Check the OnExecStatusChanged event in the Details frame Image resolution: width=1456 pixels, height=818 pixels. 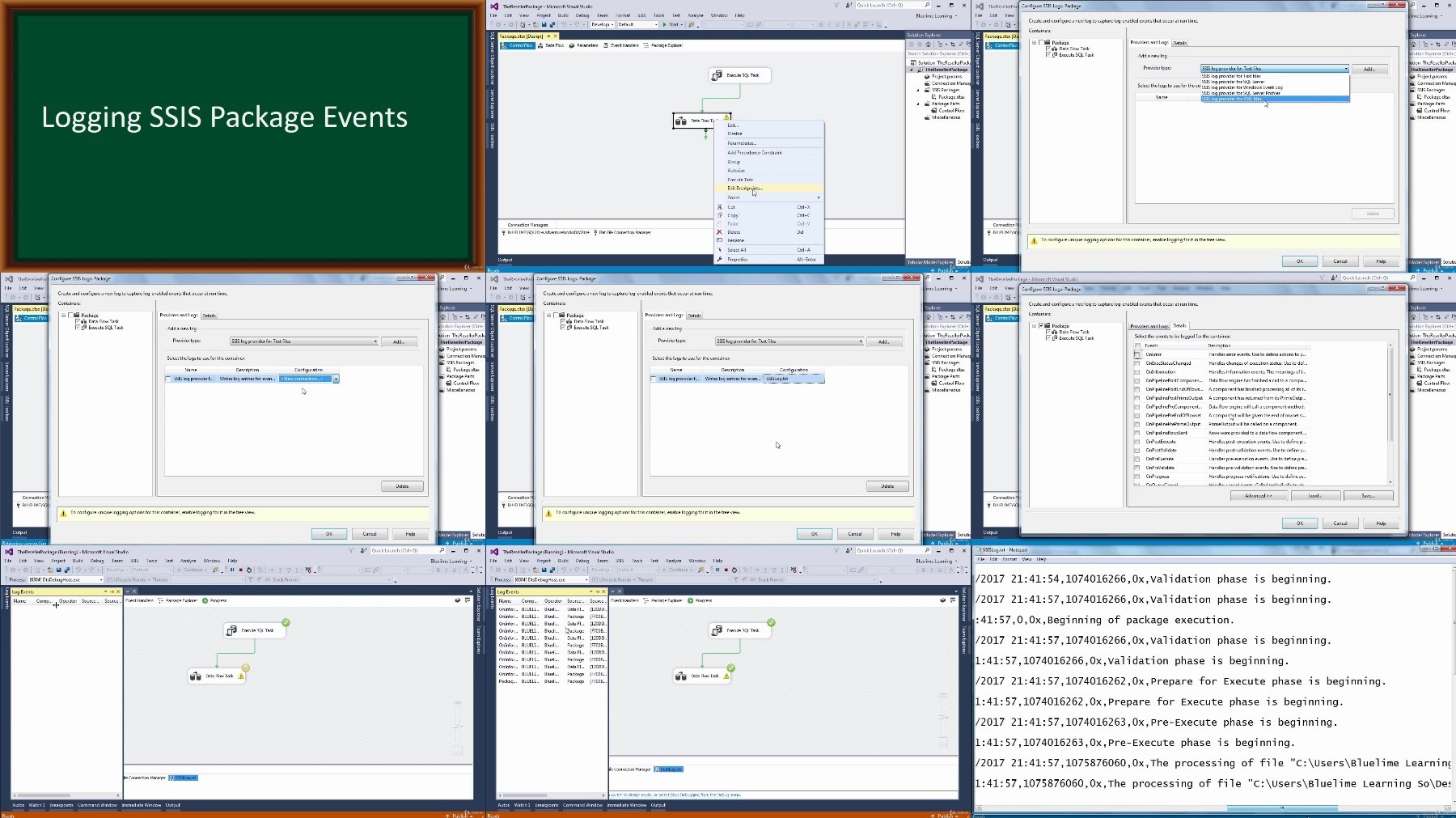1137,363
